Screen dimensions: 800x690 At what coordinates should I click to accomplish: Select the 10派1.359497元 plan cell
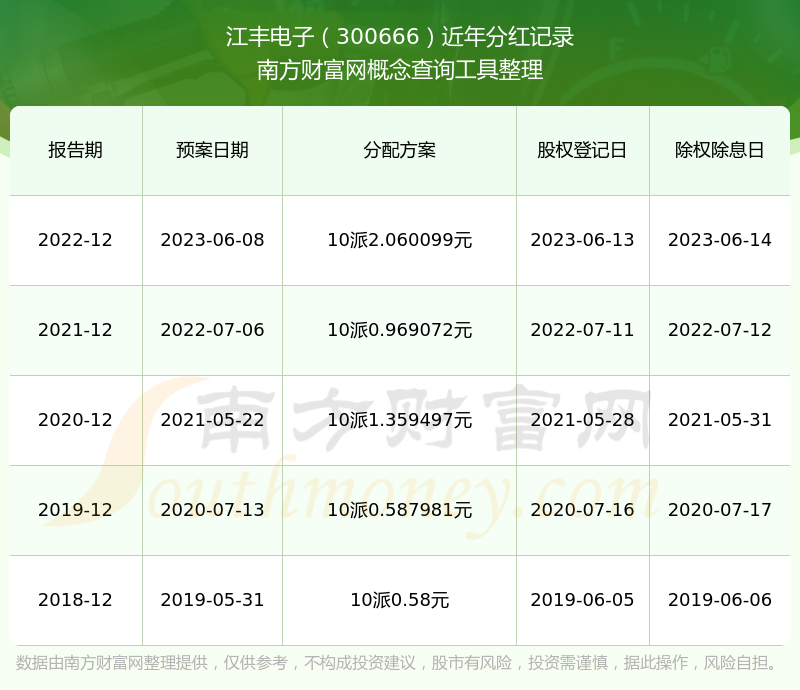point(399,420)
